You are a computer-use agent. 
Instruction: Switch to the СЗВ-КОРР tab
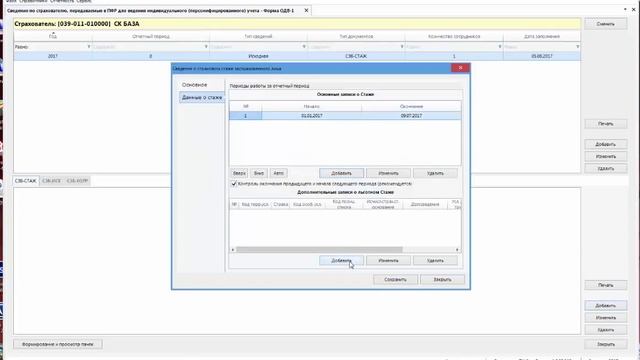[x=77, y=181]
